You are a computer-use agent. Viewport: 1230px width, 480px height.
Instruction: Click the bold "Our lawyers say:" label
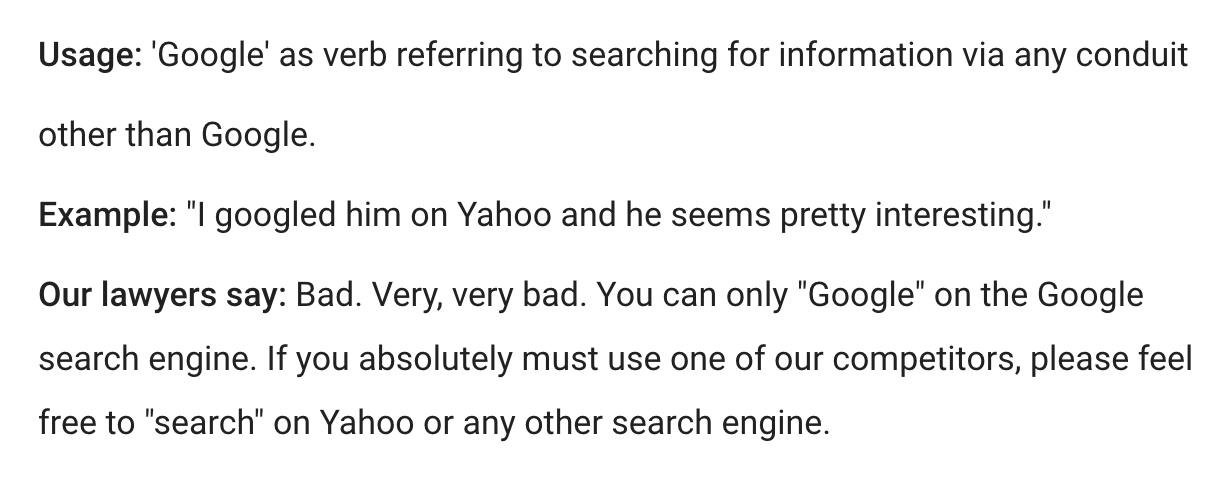163,295
